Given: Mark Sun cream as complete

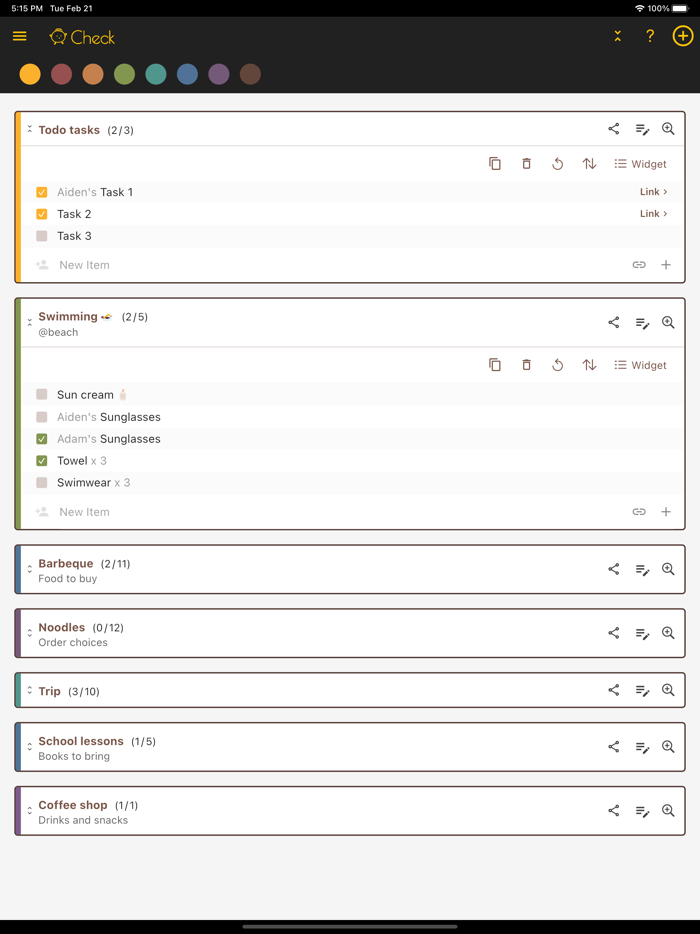Looking at the screenshot, I should point(41,394).
